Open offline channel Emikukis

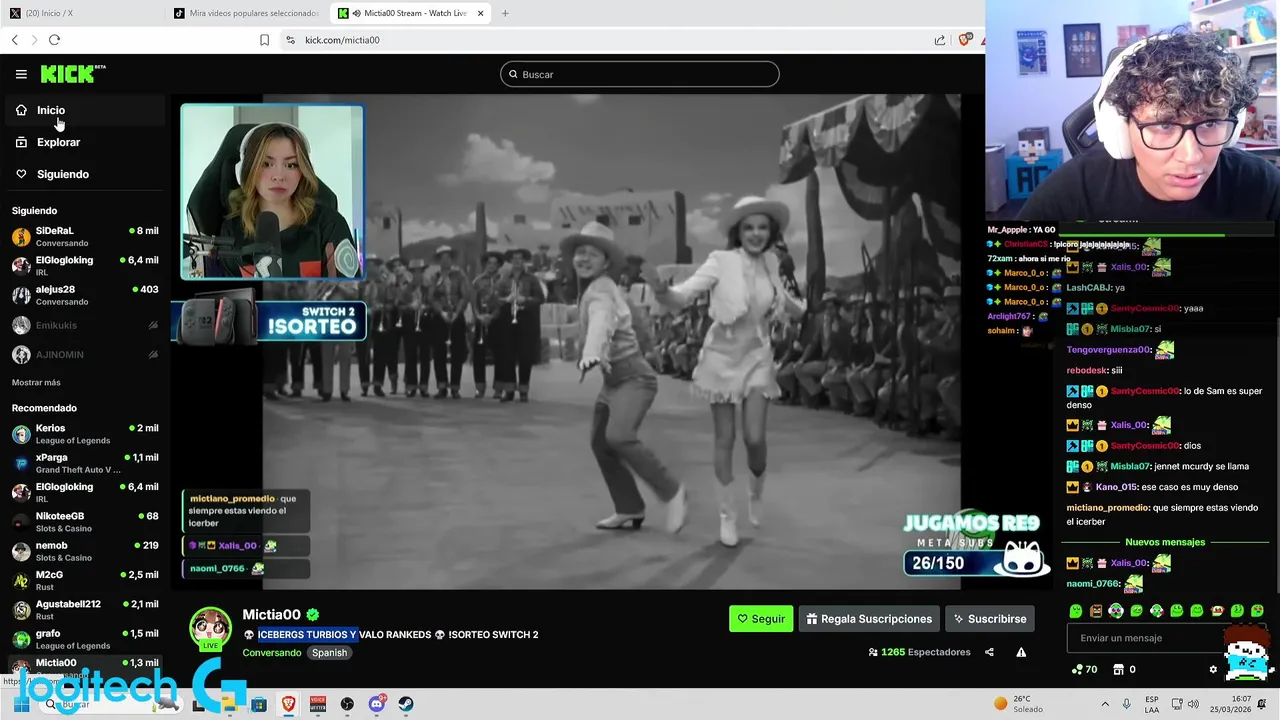click(84, 325)
